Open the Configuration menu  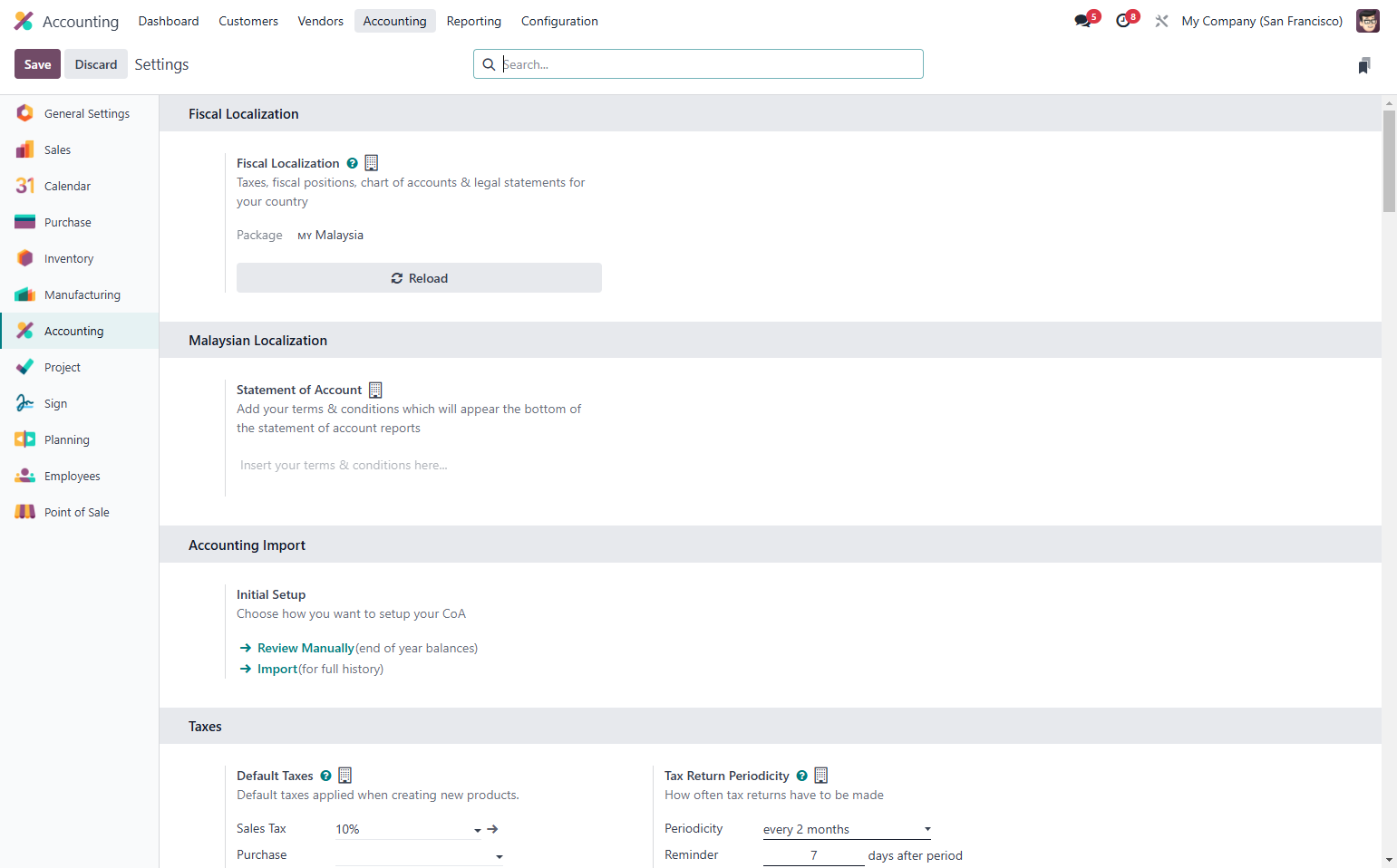click(x=559, y=21)
